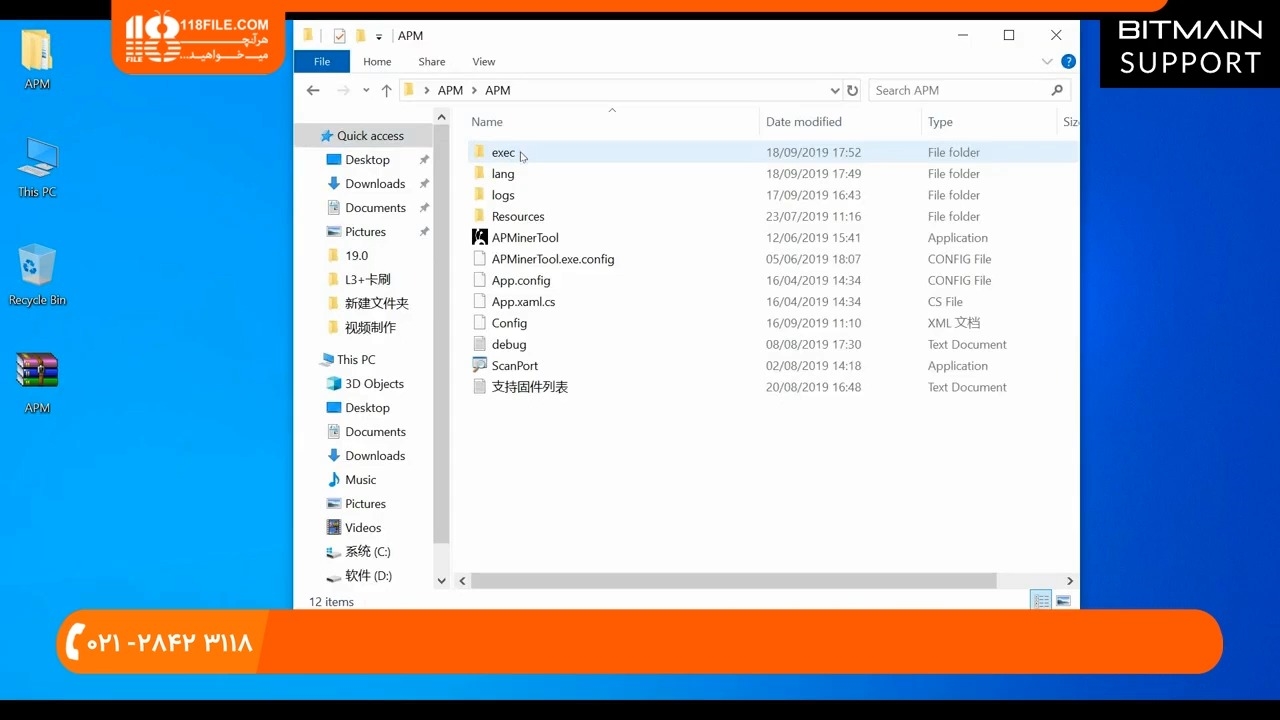This screenshot has width=1280, height=720.
Task: Open the APMinerTool application file
Action: [524, 238]
